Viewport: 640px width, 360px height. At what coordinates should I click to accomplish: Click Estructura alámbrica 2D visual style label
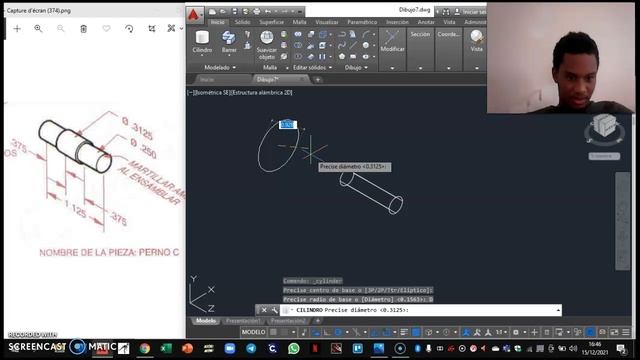(x=262, y=93)
